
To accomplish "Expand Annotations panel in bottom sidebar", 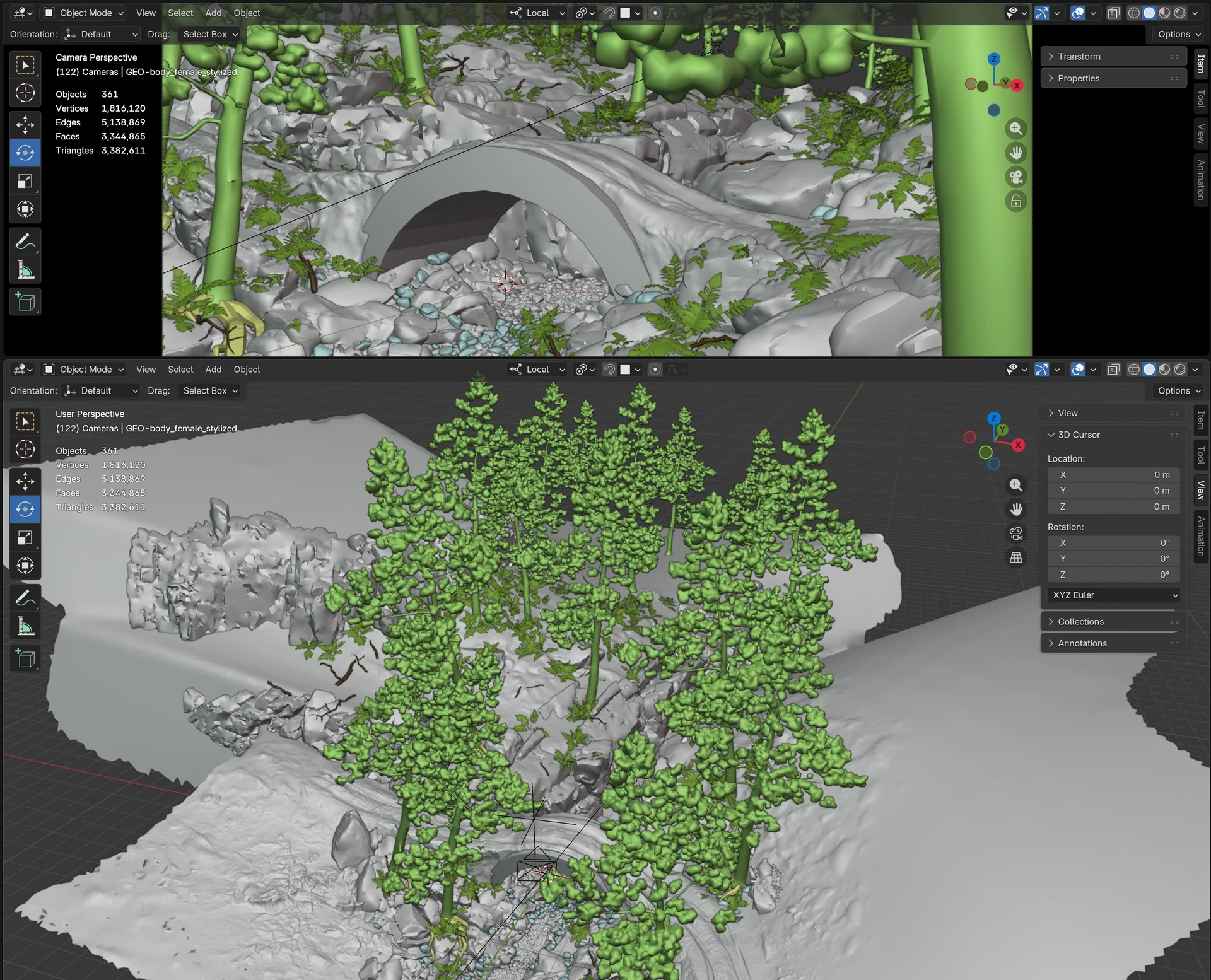I will click(x=1113, y=643).
